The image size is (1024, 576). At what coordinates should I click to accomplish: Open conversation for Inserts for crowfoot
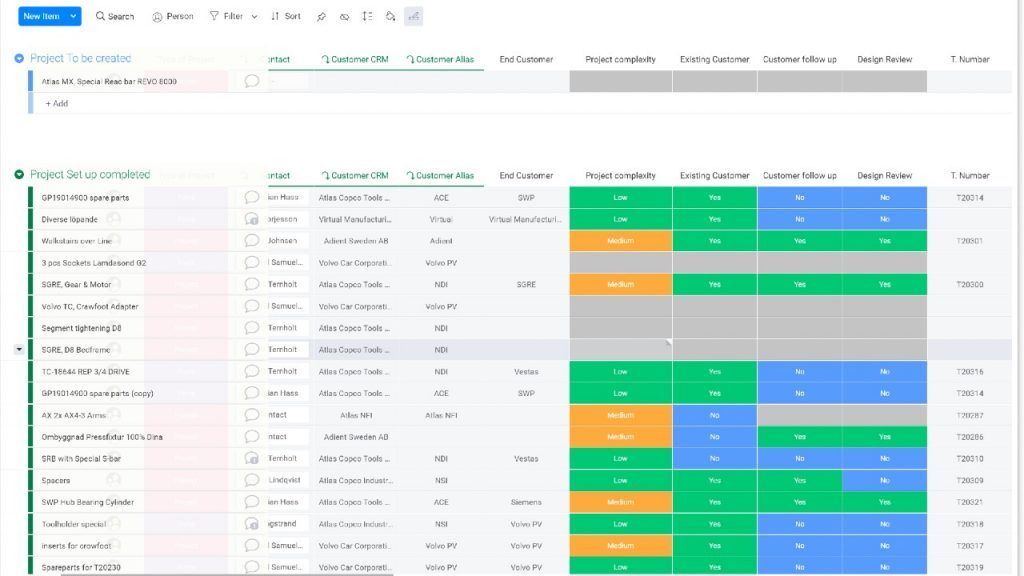[251, 545]
